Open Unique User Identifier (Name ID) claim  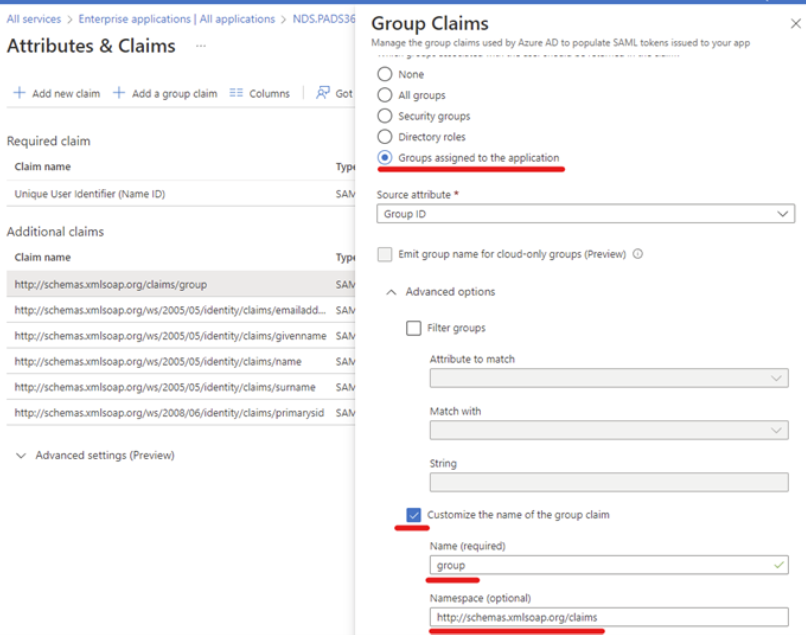click(181, 194)
